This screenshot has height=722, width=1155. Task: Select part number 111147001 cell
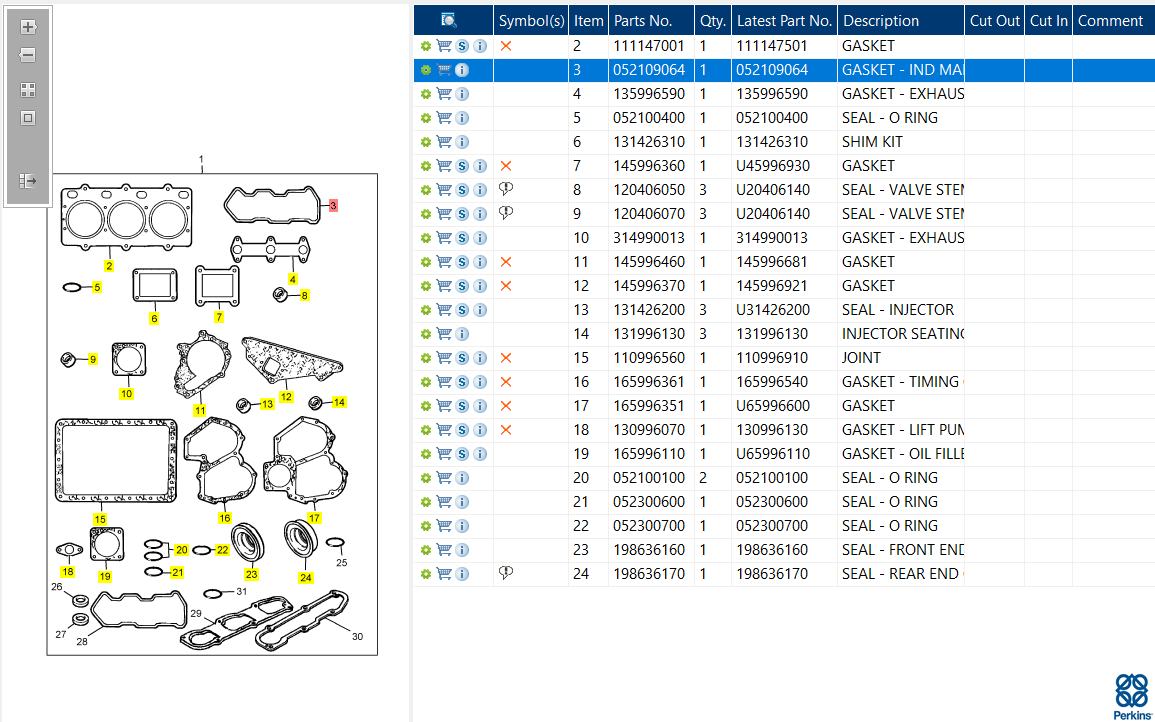point(649,46)
